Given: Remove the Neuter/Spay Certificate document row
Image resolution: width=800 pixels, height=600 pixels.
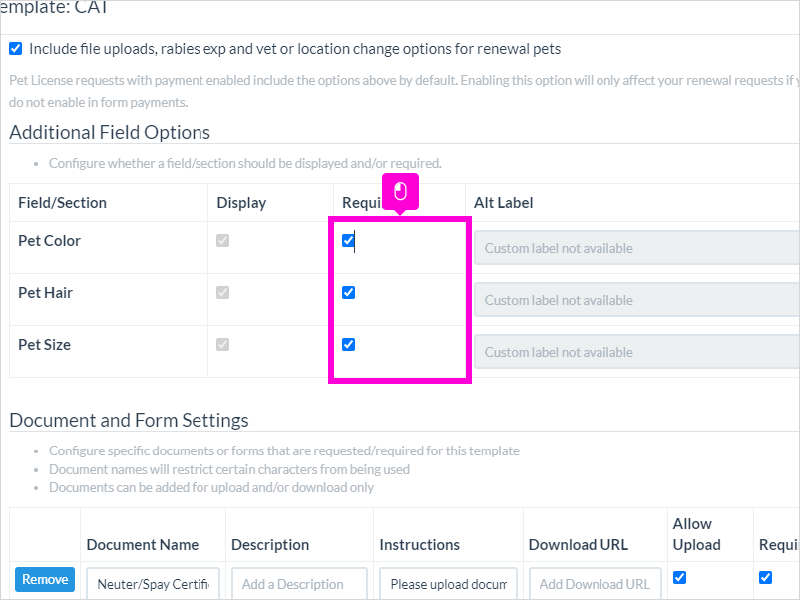Looking at the screenshot, I should point(45,579).
